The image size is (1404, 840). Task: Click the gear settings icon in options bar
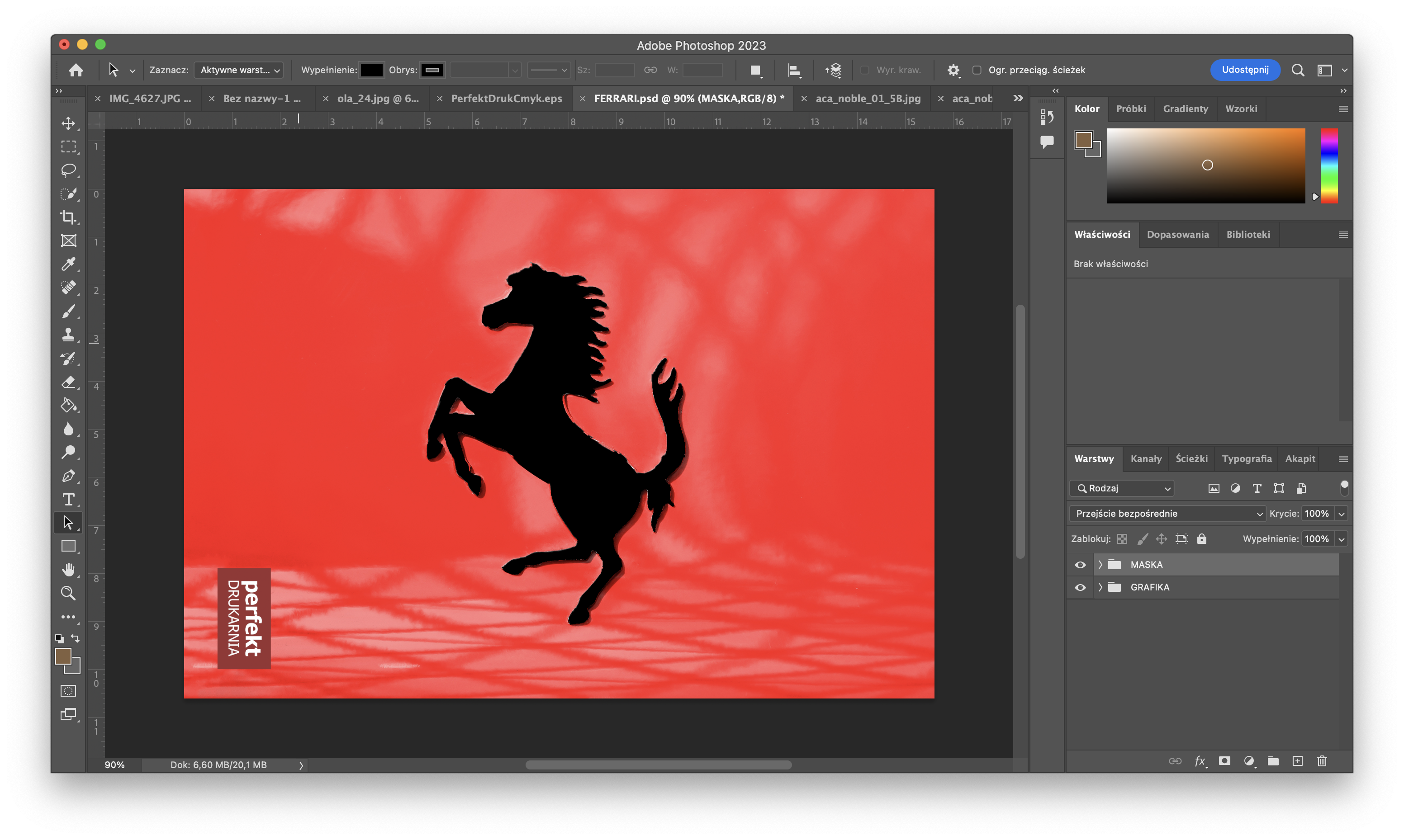[953, 70]
